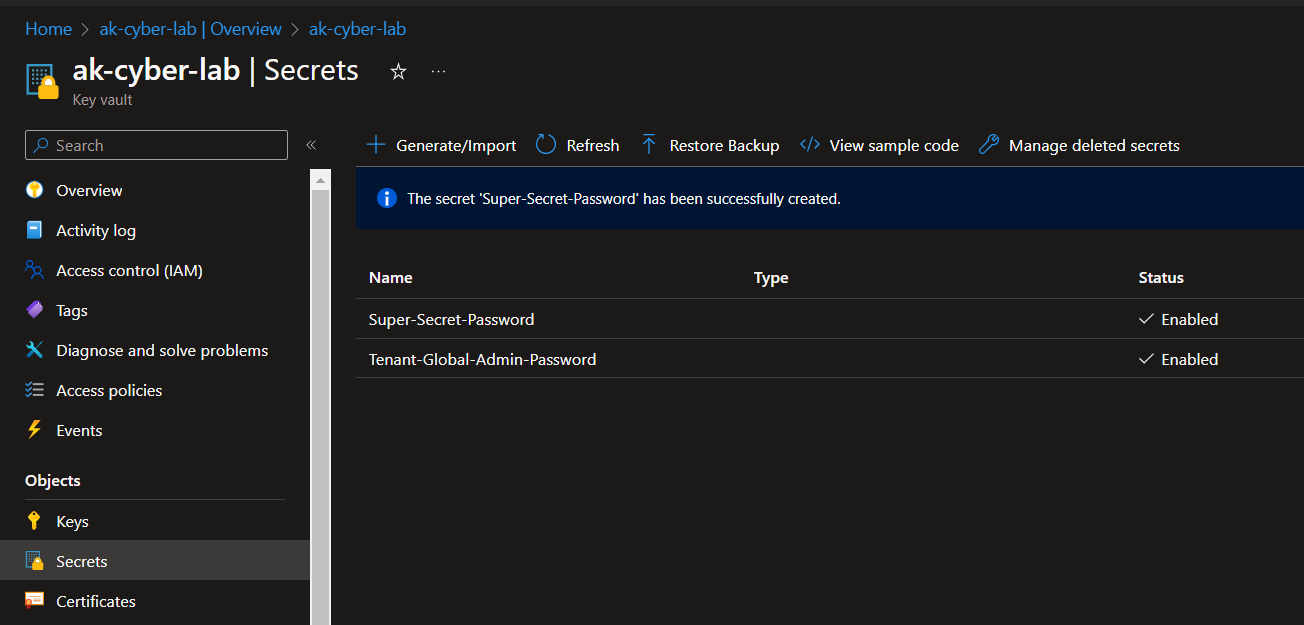Click View sample code label
The image size is (1304, 625).
(x=894, y=146)
